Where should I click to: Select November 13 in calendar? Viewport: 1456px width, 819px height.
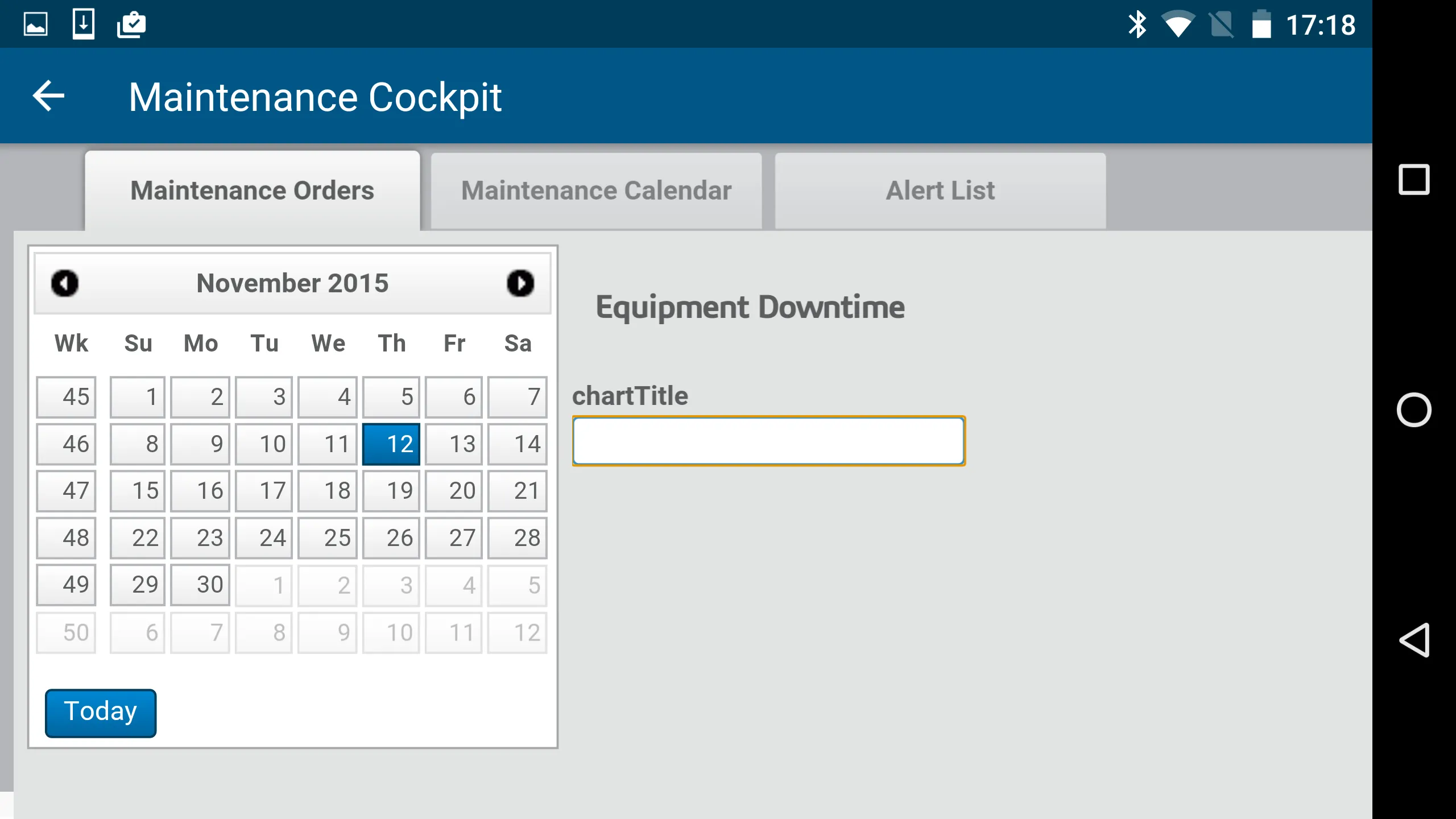(x=454, y=444)
